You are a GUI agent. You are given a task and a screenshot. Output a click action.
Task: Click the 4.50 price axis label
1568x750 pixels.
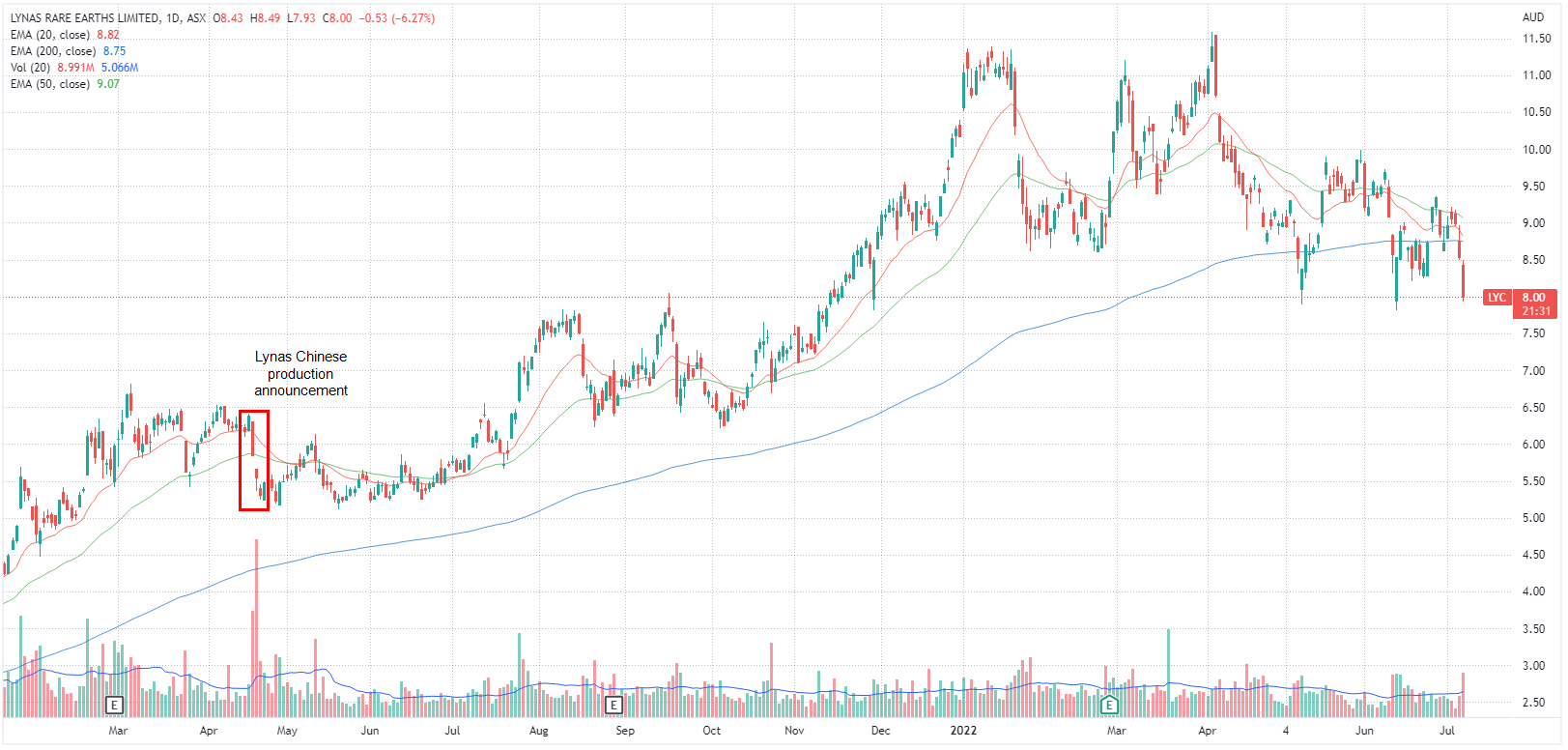point(1533,555)
